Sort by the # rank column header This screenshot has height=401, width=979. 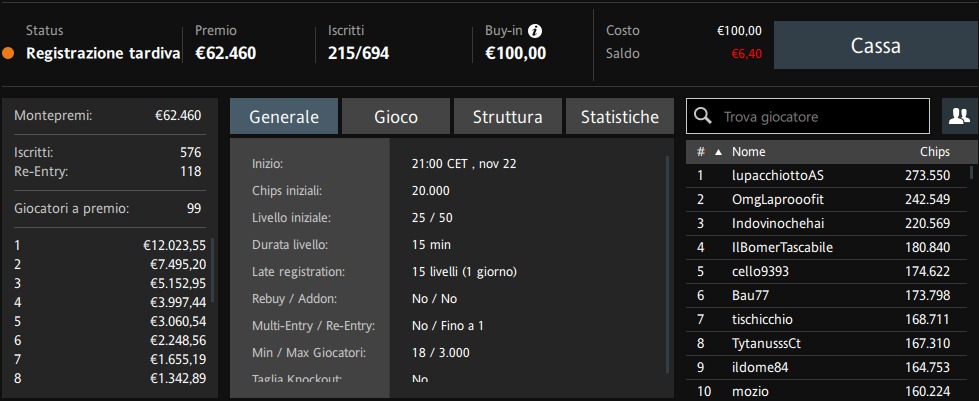(x=701, y=152)
